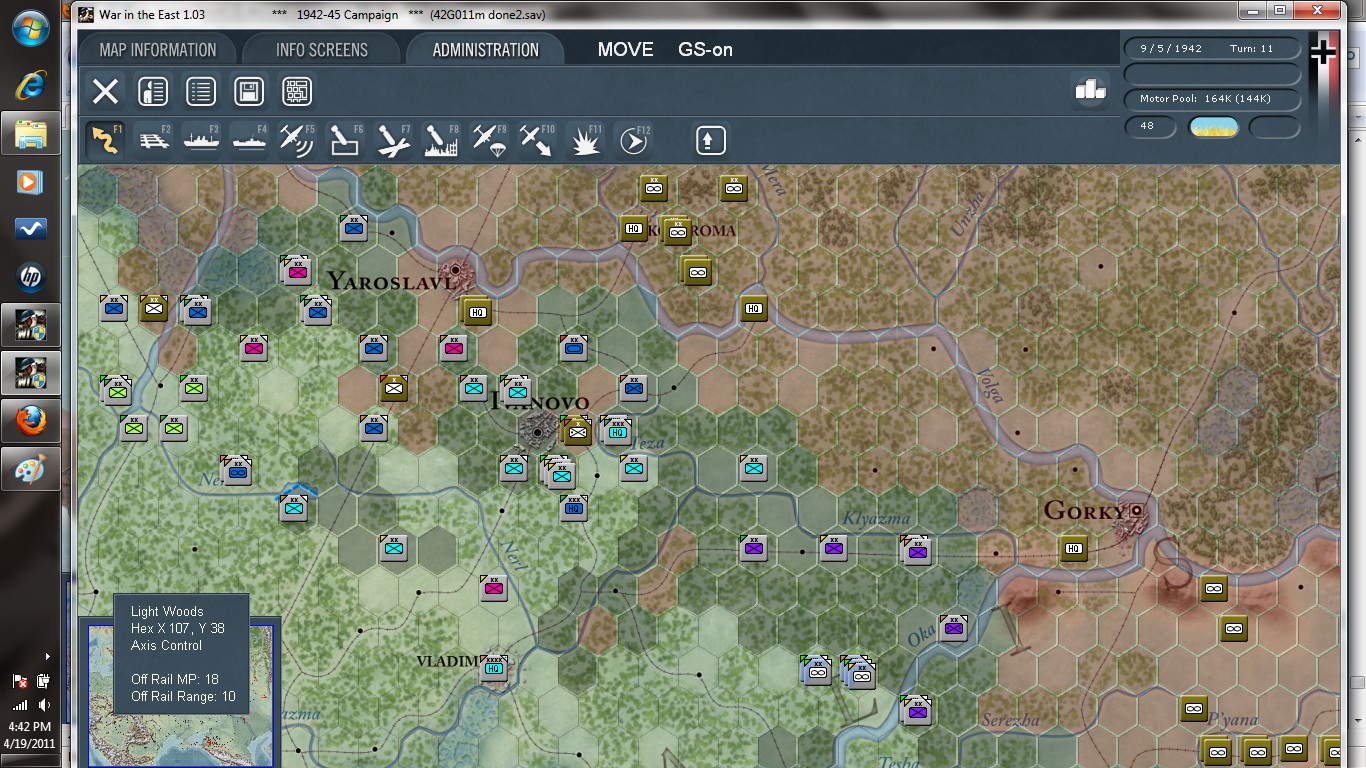
Task: Select the Ivanovo city hex
Action: (x=537, y=432)
